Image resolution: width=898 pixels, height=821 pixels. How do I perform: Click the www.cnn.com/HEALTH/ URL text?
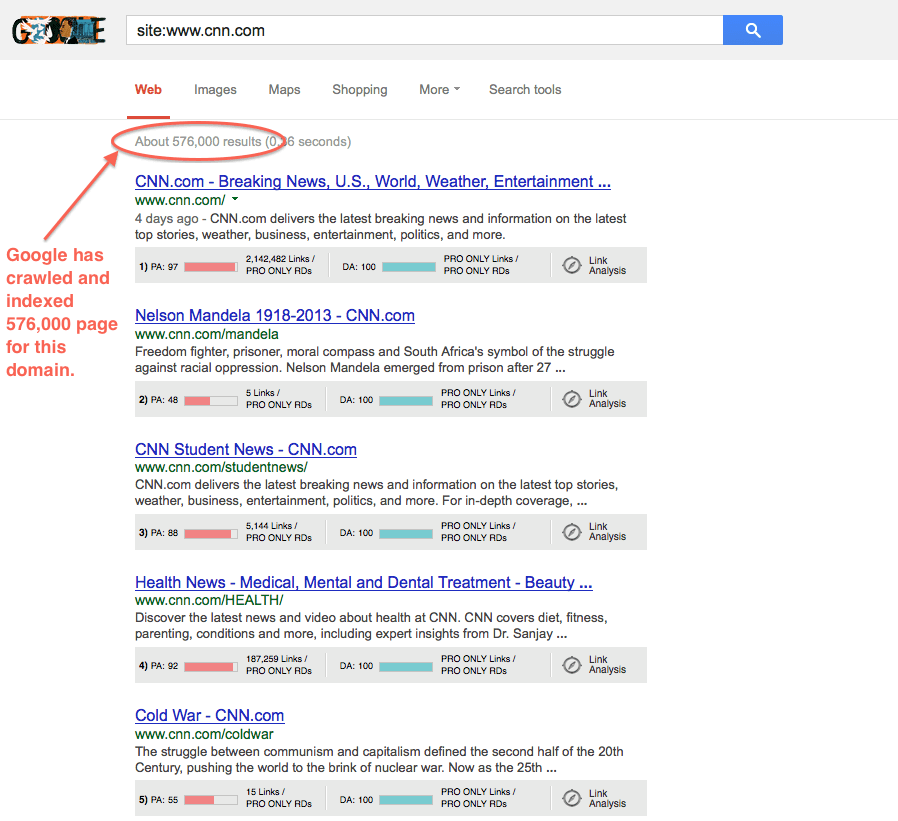pyautogui.click(x=209, y=600)
